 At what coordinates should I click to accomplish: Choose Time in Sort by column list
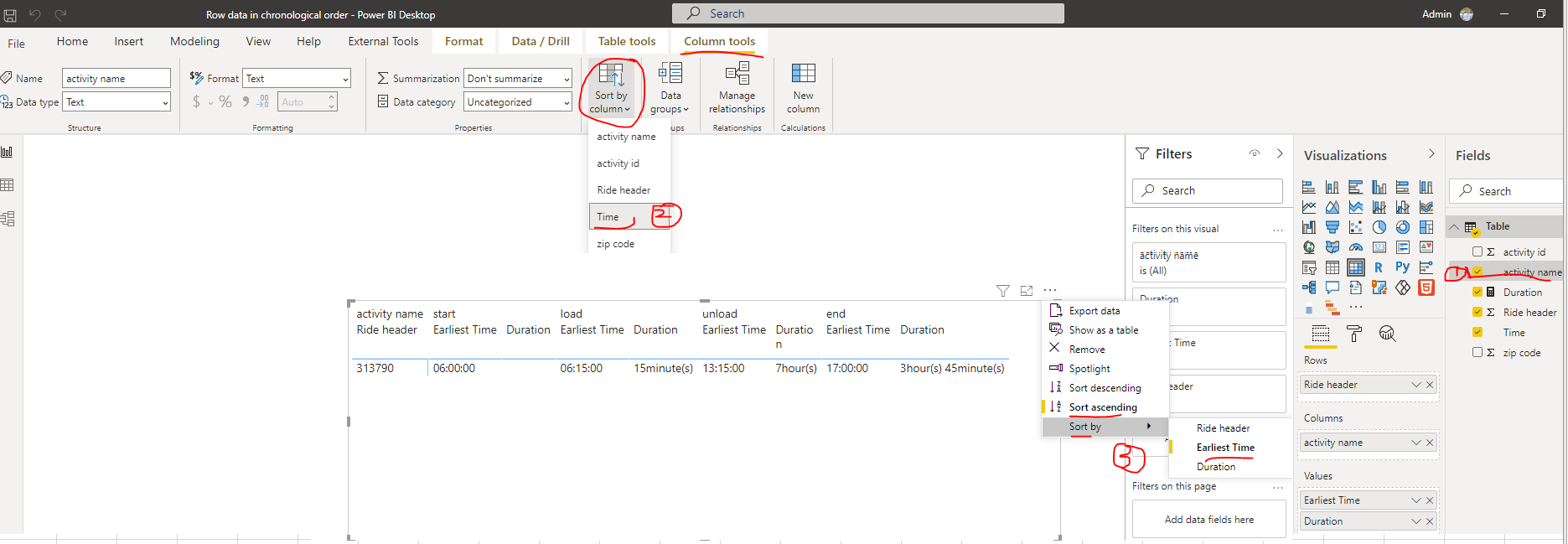pyautogui.click(x=629, y=216)
